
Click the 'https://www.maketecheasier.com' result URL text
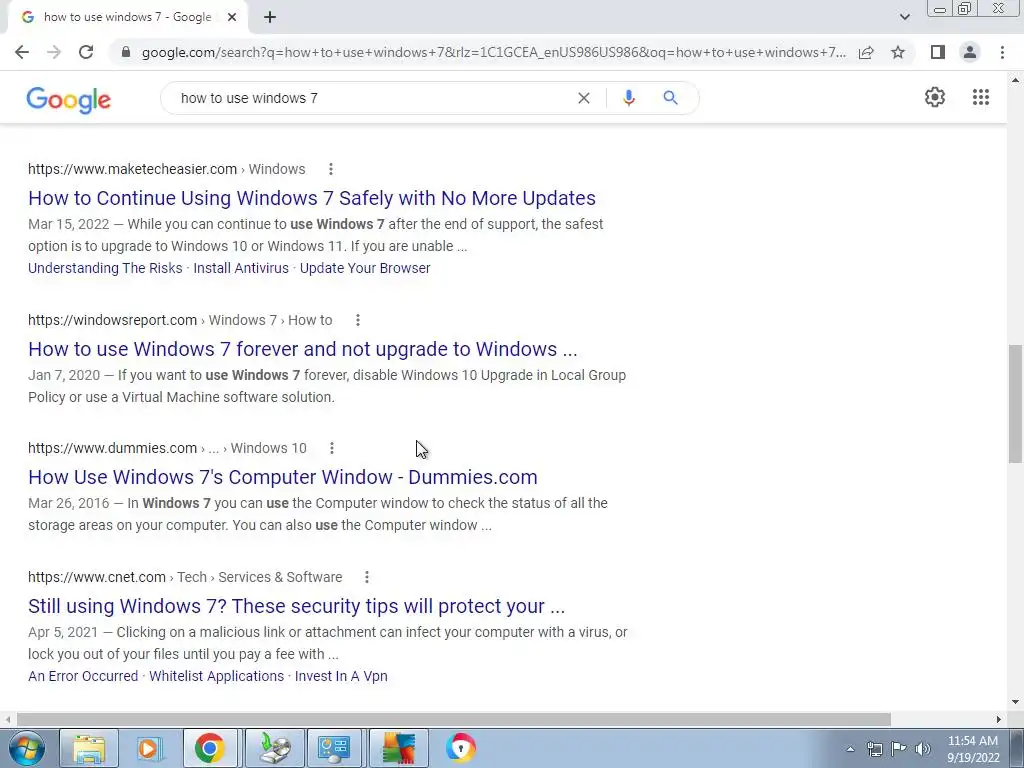tap(133, 169)
